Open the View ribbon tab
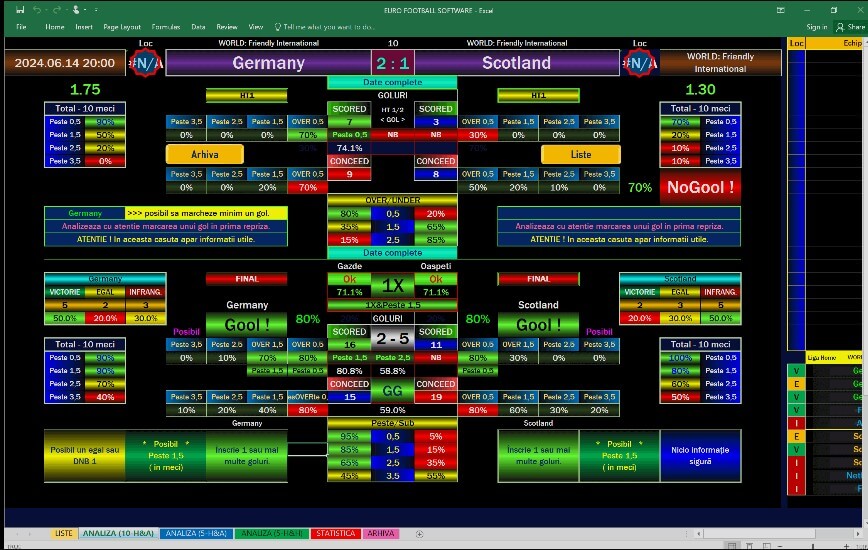This screenshot has width=868, height=550. 255,27
